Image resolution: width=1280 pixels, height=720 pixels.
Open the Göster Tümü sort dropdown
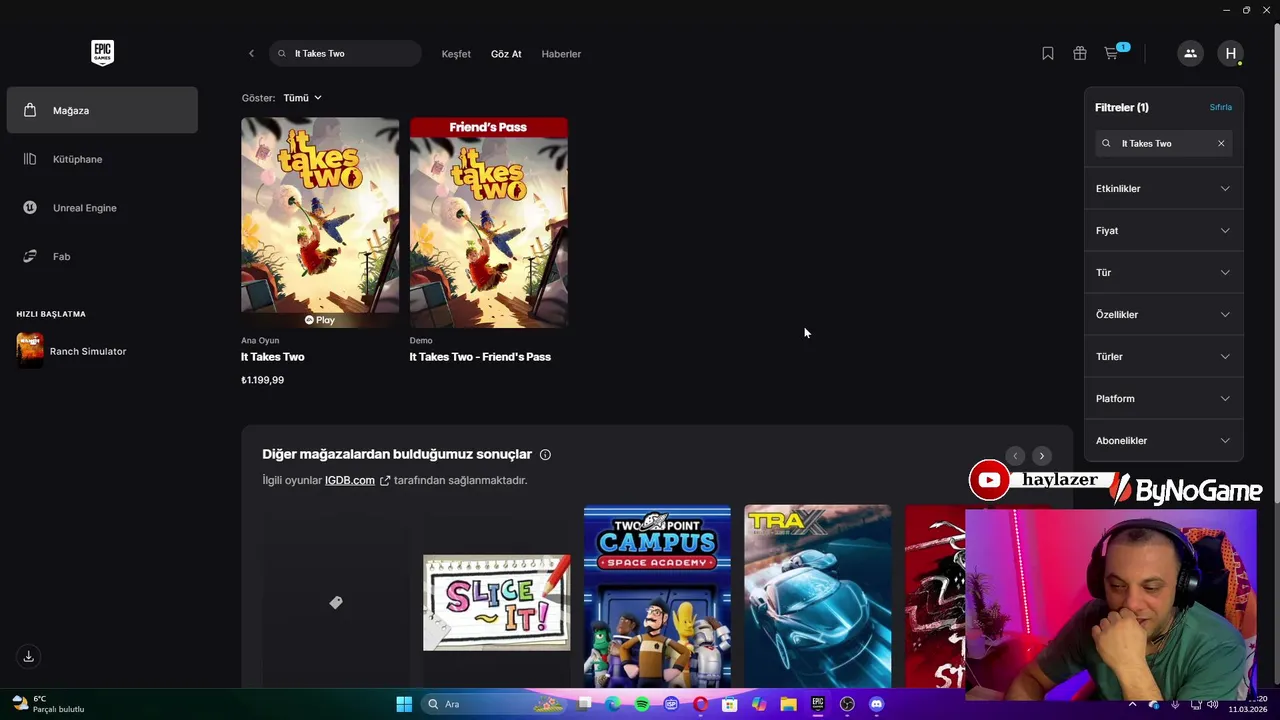(302, 98)
